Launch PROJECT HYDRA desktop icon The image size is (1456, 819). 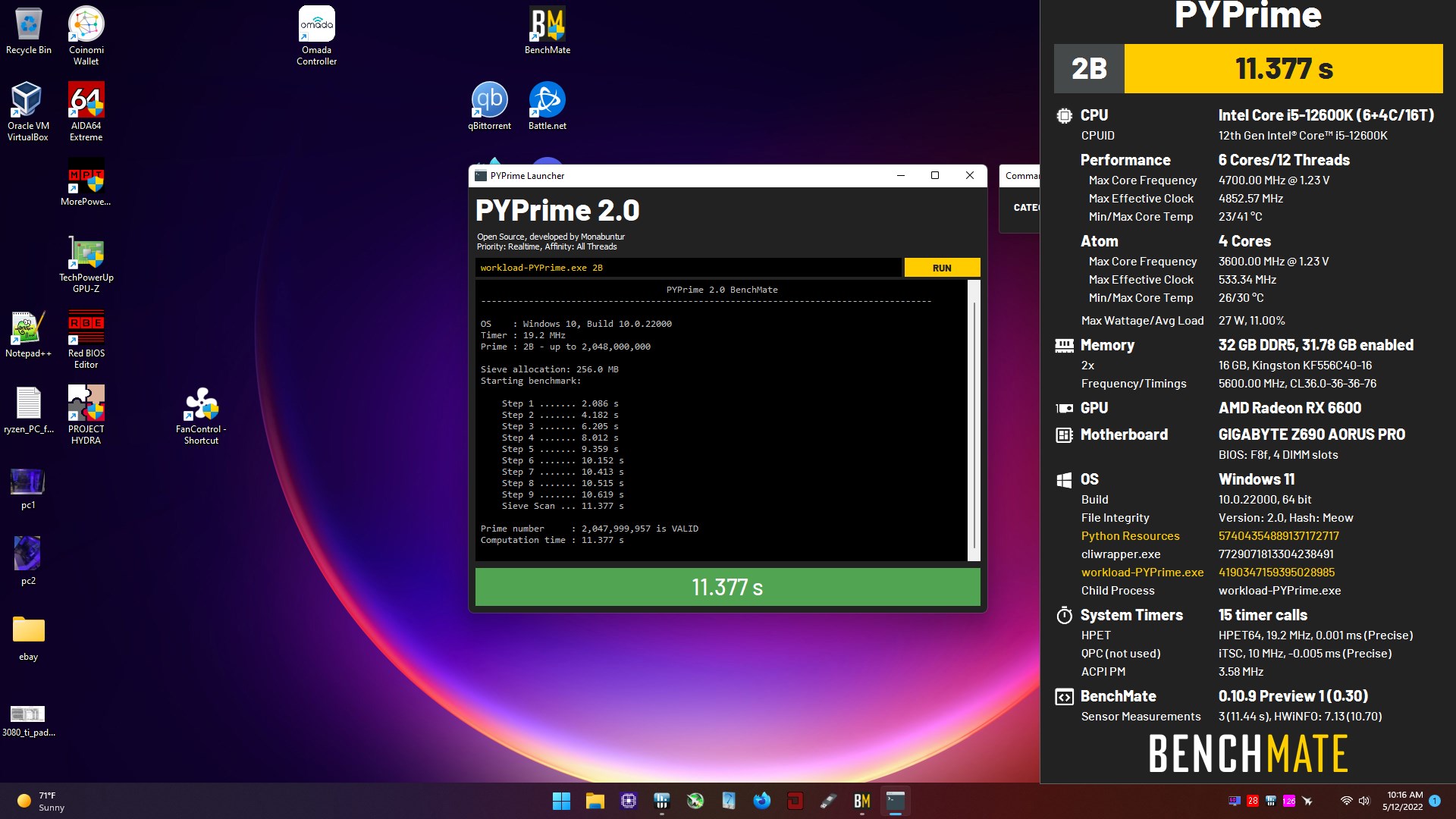(86, 415)
